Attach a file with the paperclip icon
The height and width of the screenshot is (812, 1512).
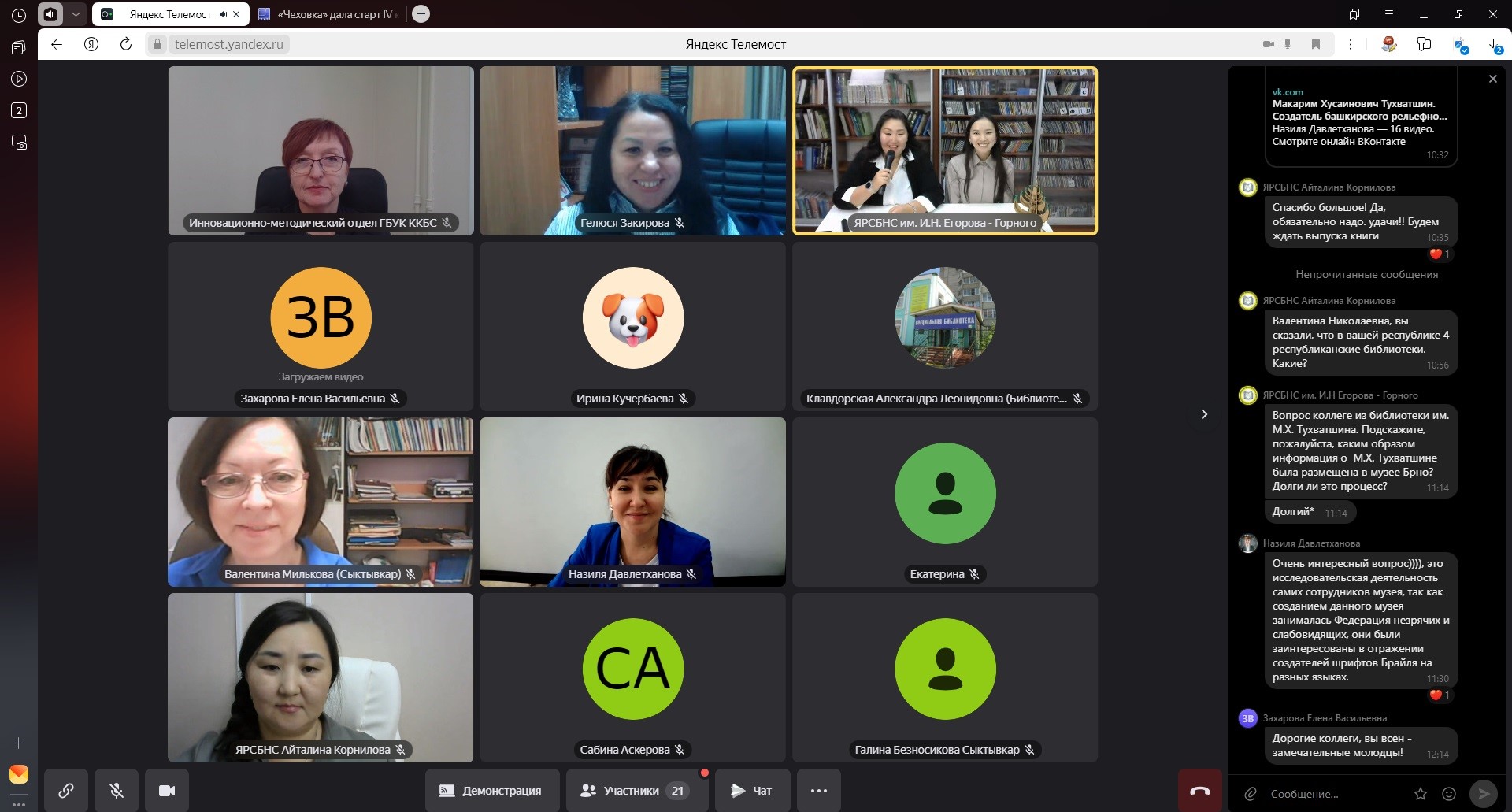1251,794
